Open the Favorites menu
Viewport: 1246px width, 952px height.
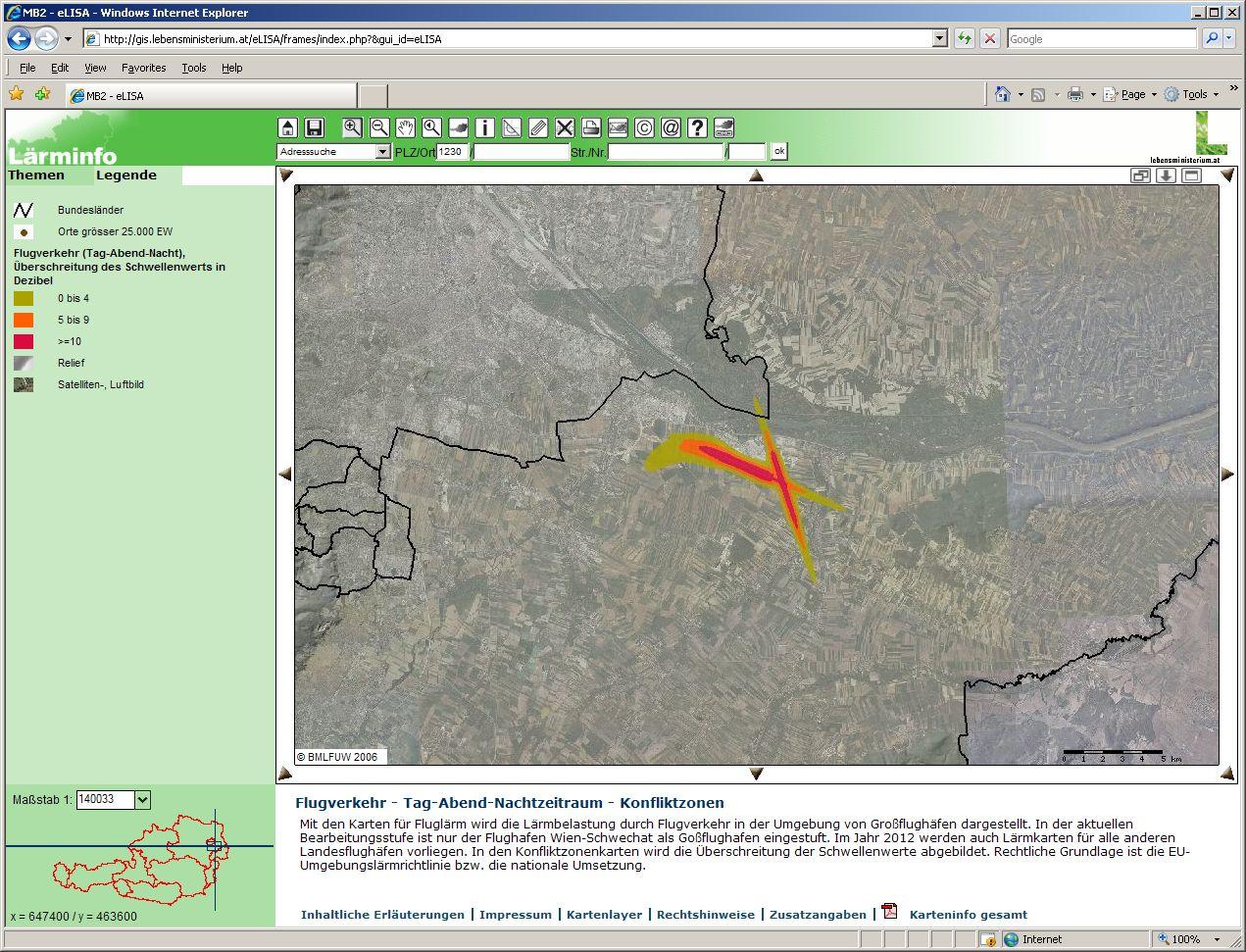(143, 68)
